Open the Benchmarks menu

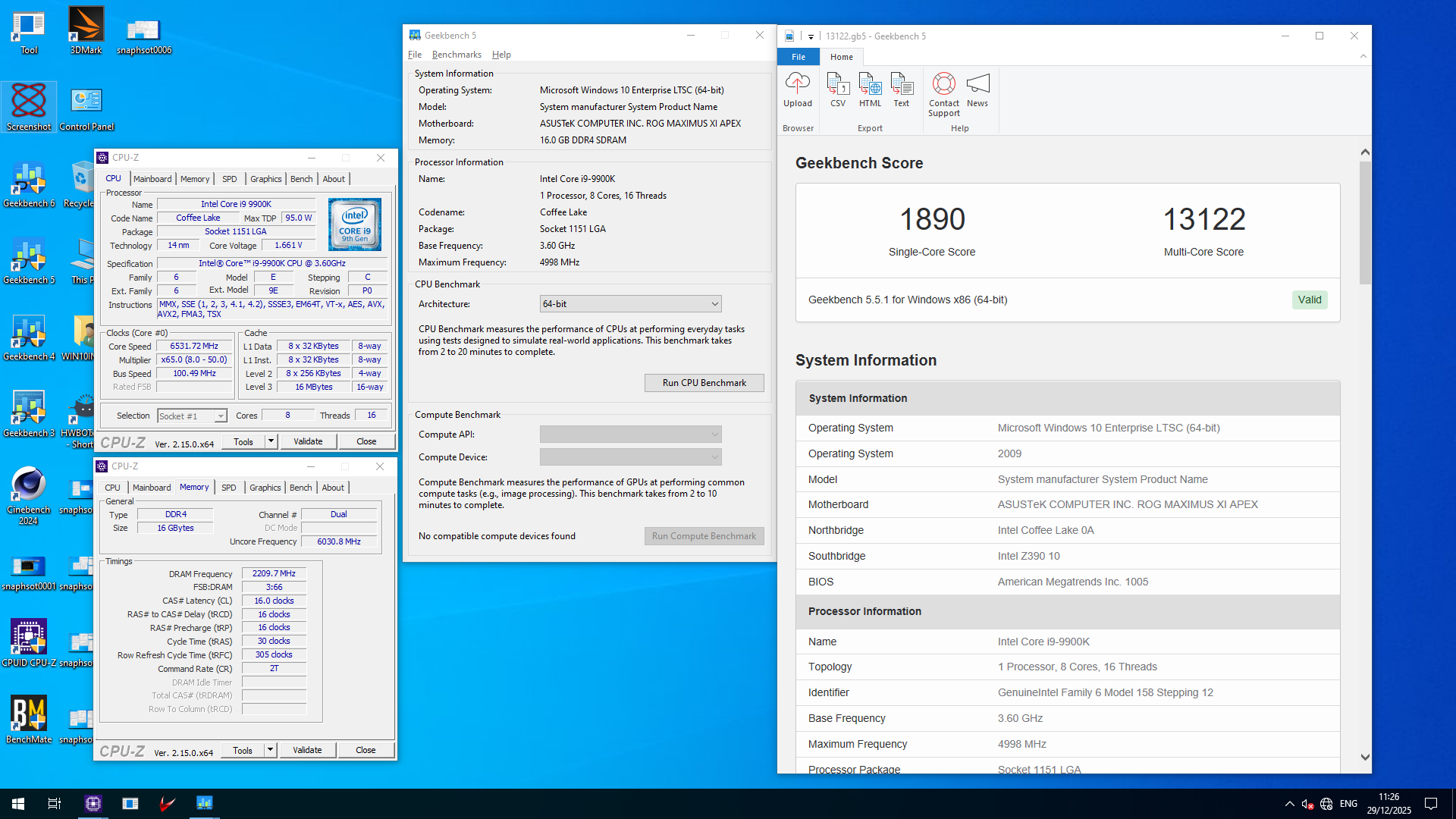(457, 55)
